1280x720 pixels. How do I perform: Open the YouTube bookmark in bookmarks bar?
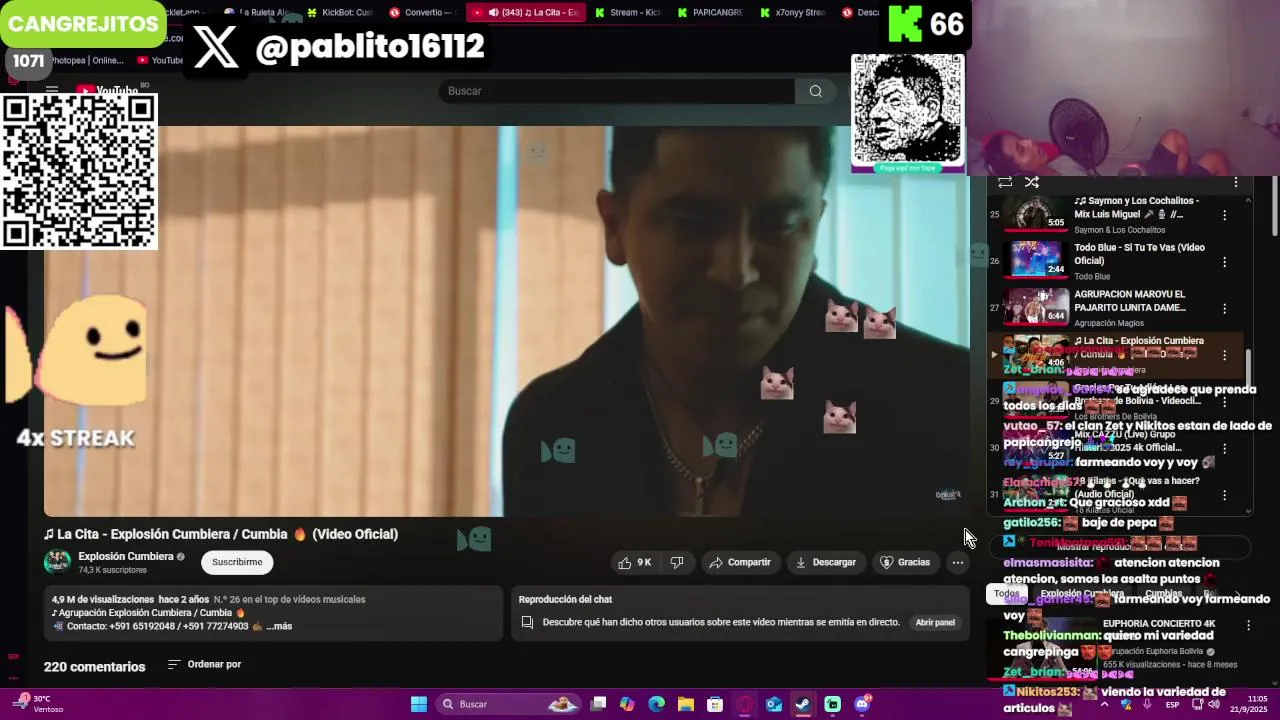(160, 60)
